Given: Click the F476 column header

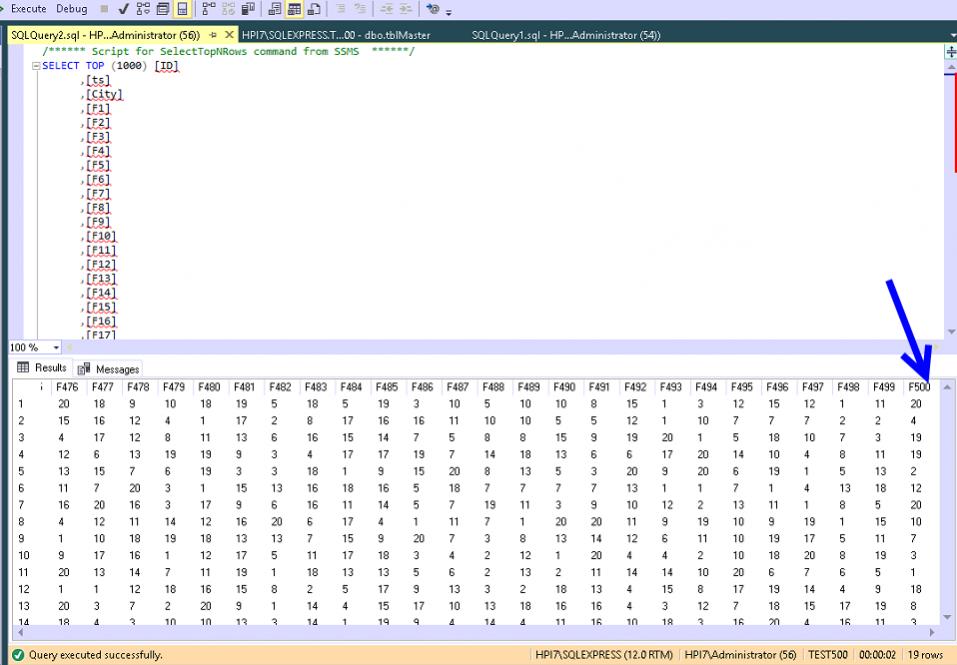Looking at the screenshot, I should [67, 387].
